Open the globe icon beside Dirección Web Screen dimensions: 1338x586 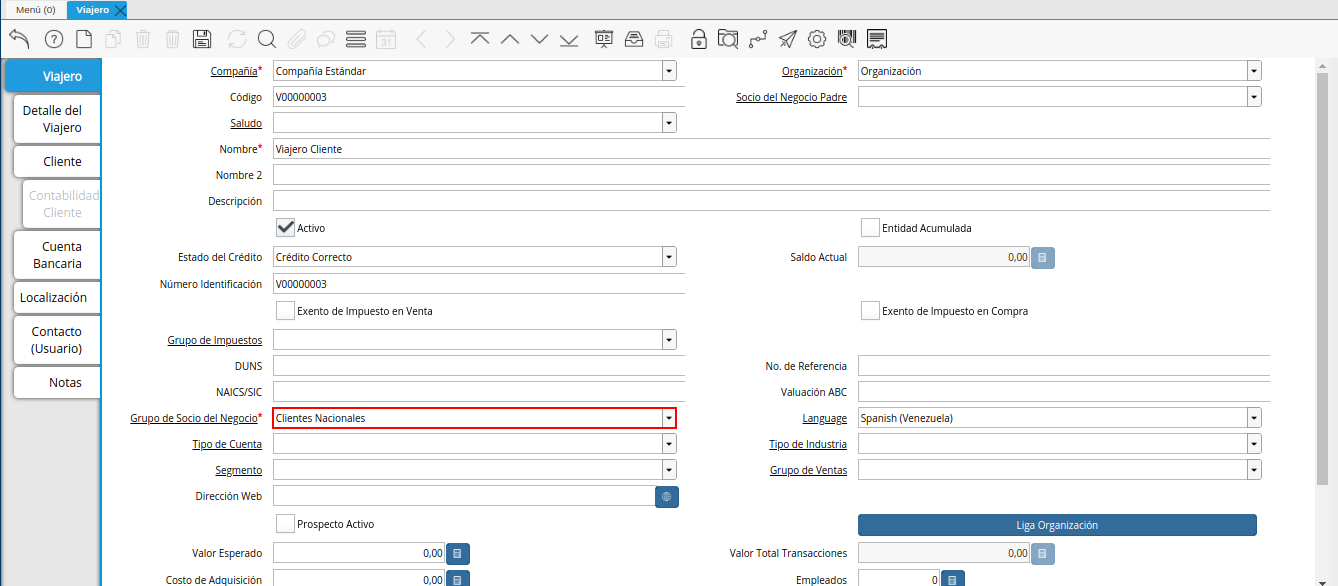click(x=667, y=496)
